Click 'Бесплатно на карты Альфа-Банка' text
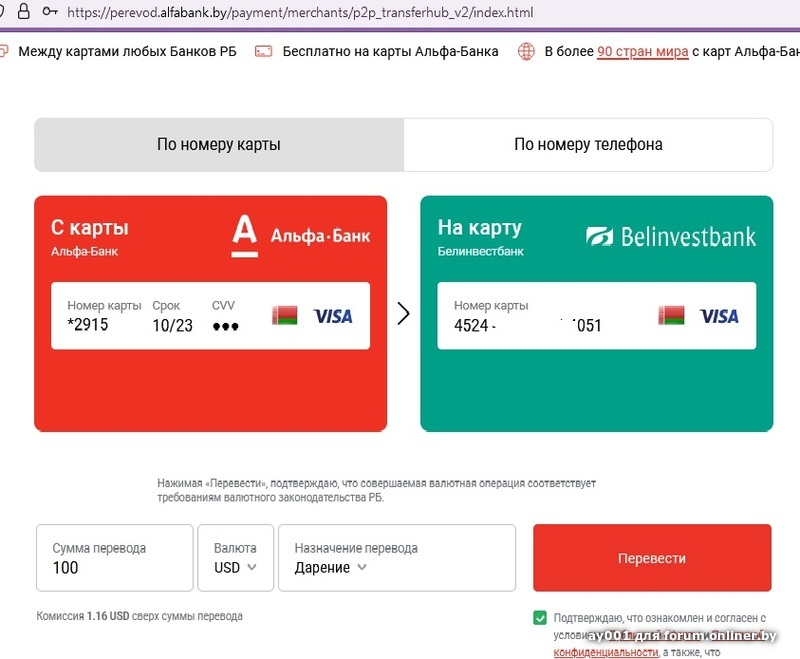 pos(390,52)
